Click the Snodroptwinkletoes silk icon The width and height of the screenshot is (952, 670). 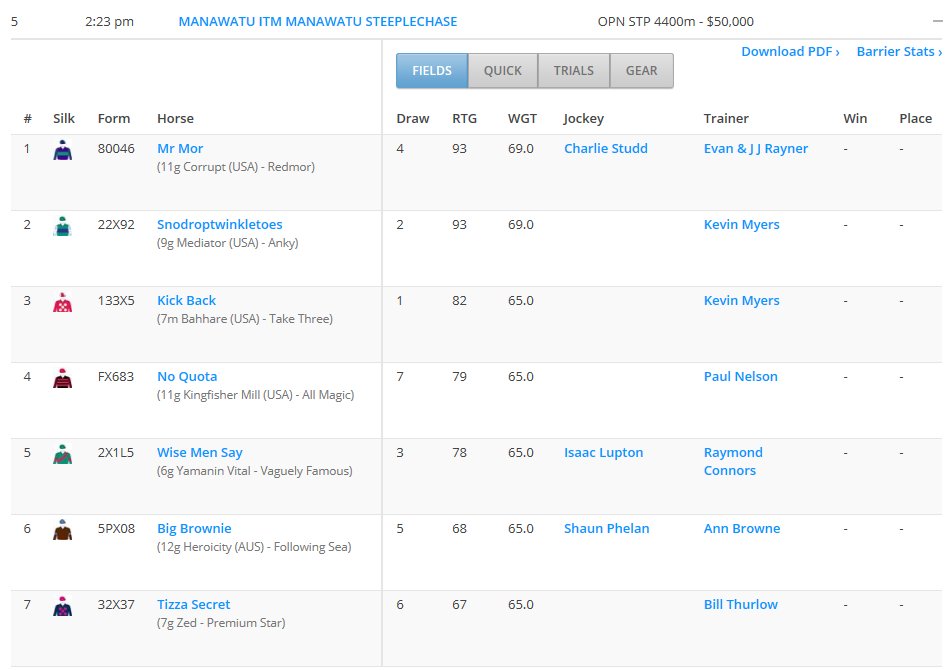coord(63,226)
